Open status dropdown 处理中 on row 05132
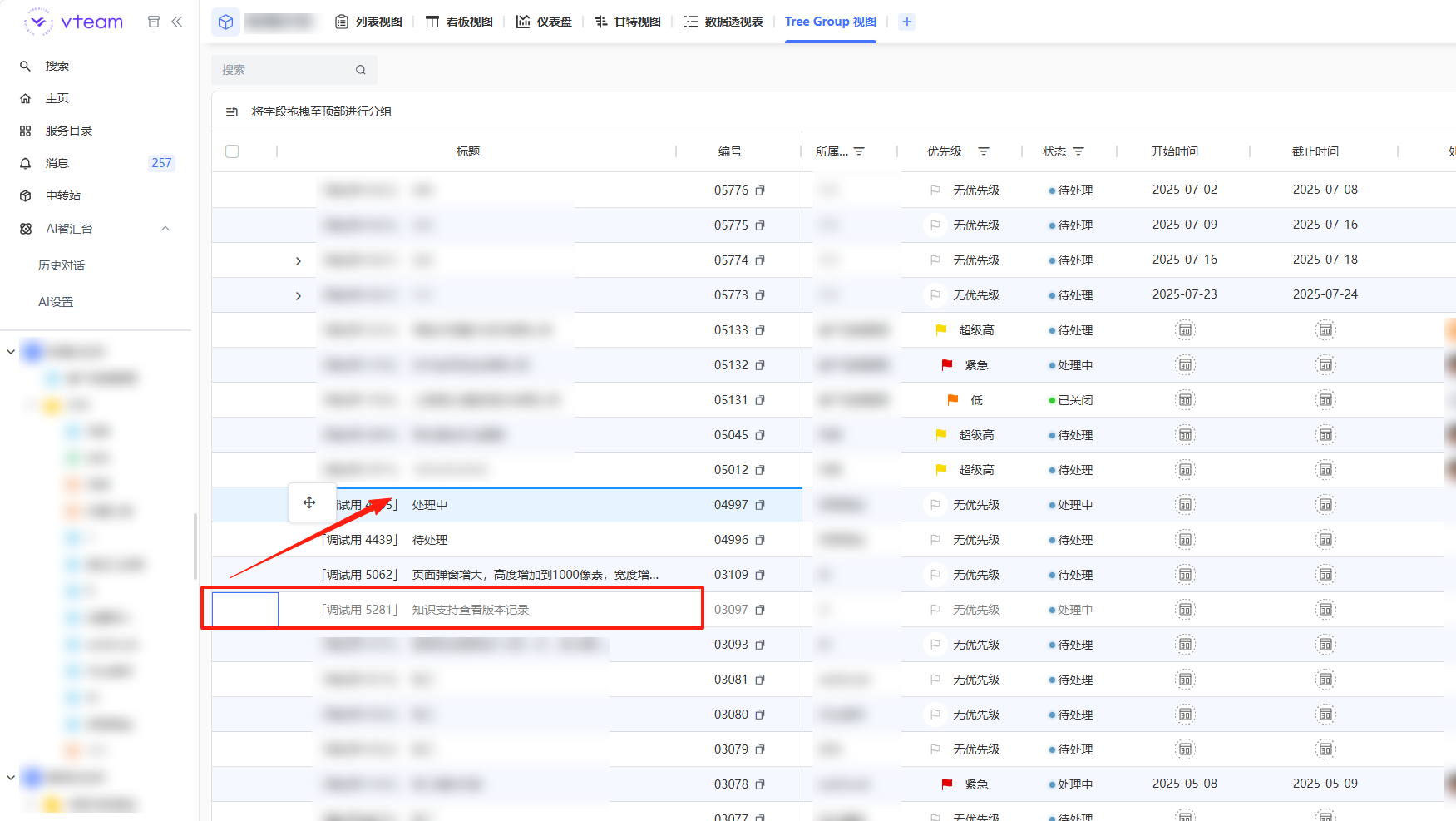The height and width of the screenshot is (821, 1456). 1071,365
